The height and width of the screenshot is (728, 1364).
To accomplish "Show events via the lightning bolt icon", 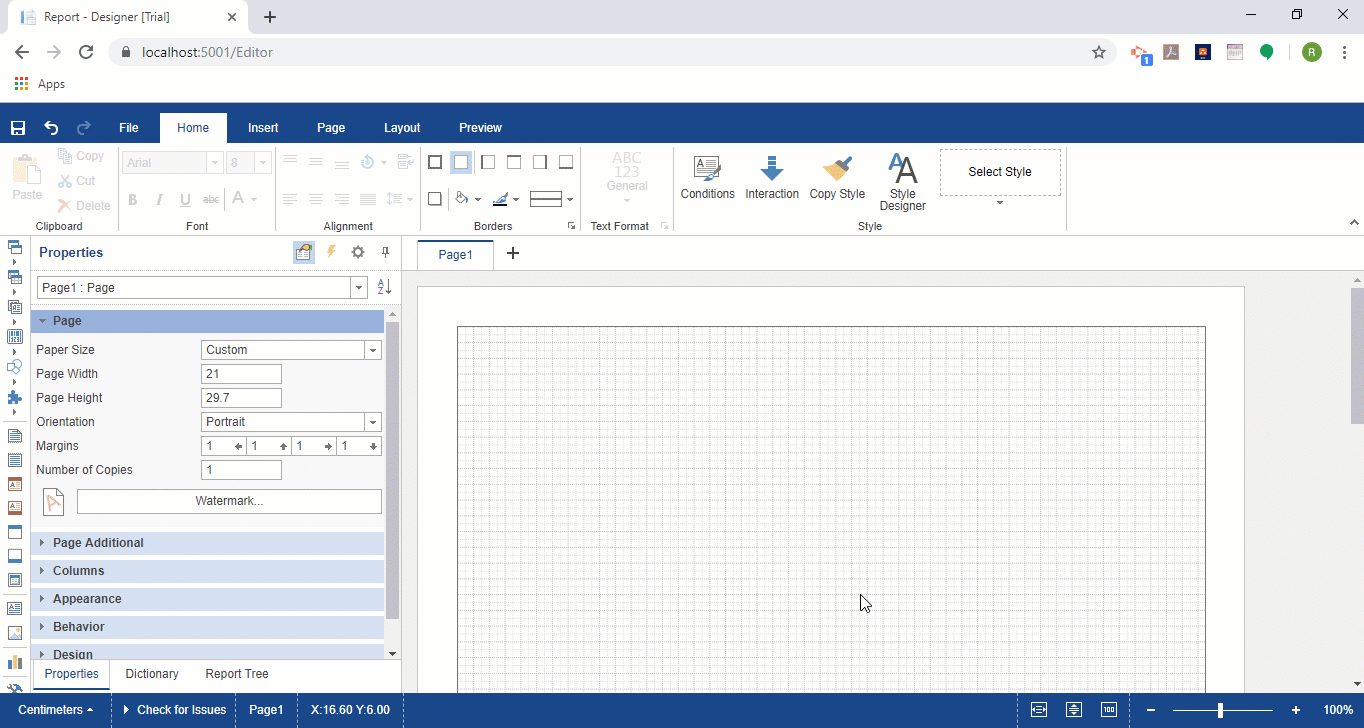I will tap(331, 253).
